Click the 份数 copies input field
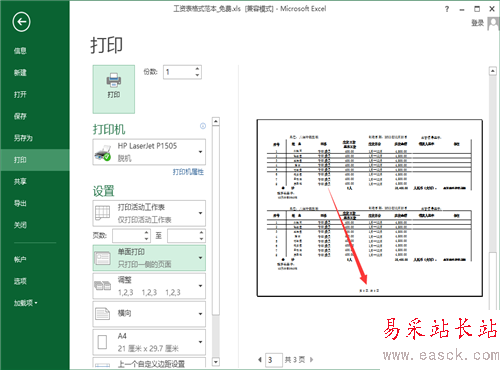The width and height of the screenshot is (500, 370). pyautogui.click(x=179, y=72)
